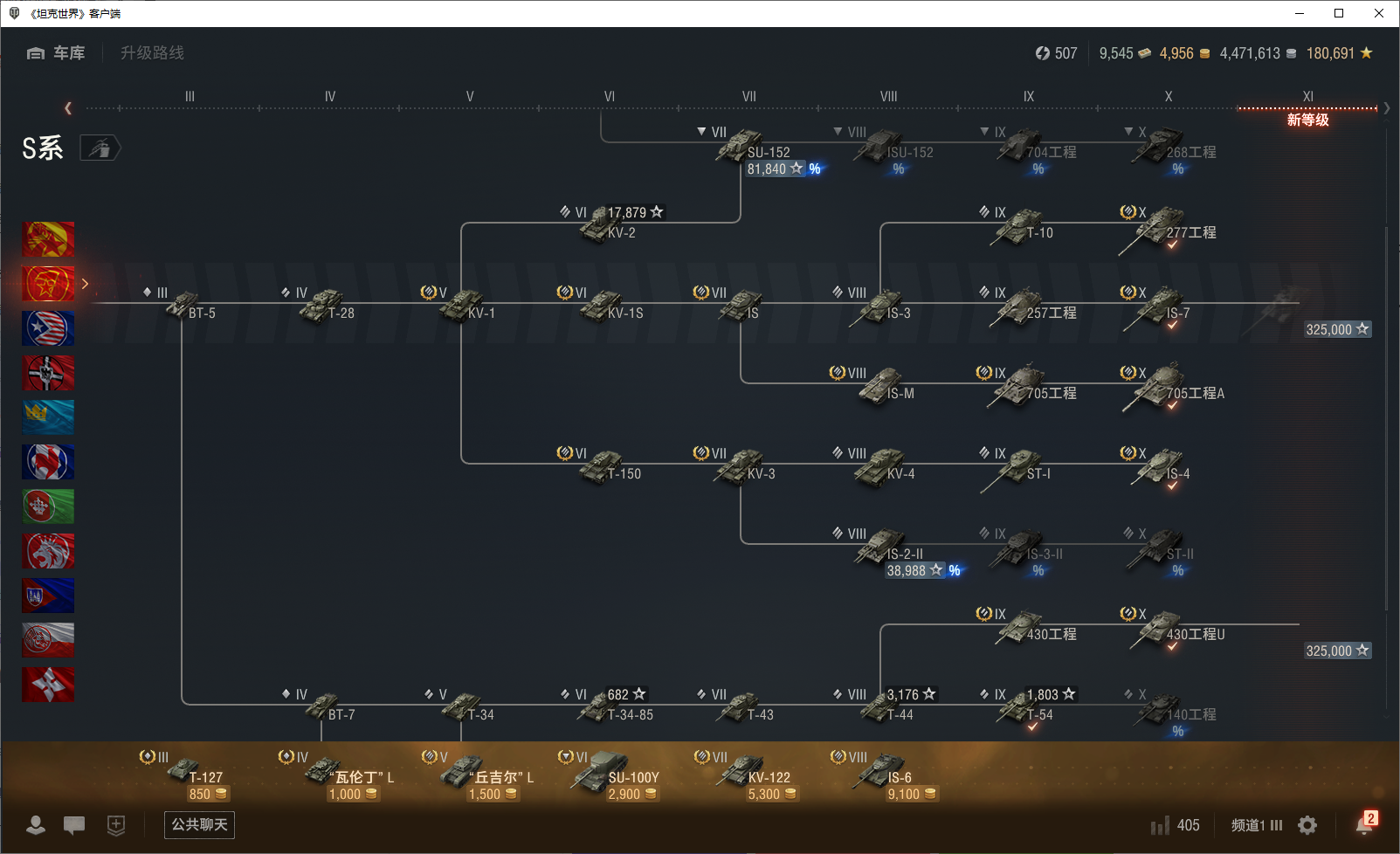Screen dimensions: 1400x854
Task: Open the contacts list icon
Action: (x=36, y=824)
